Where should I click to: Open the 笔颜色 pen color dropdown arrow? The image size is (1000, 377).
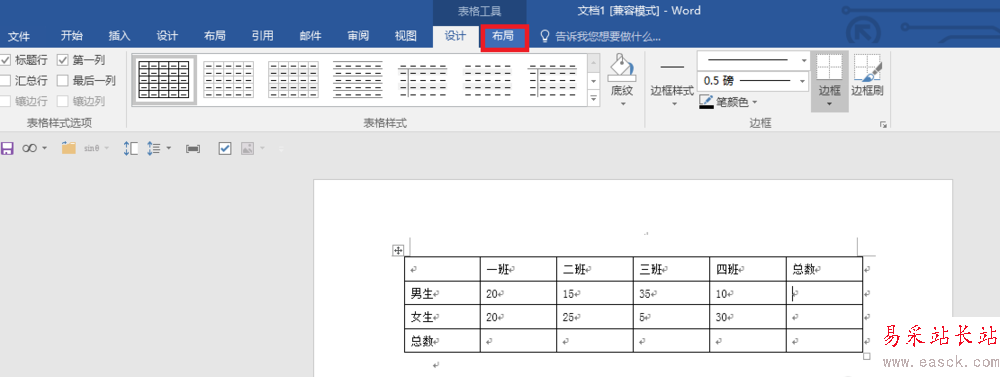coord(755,101)
